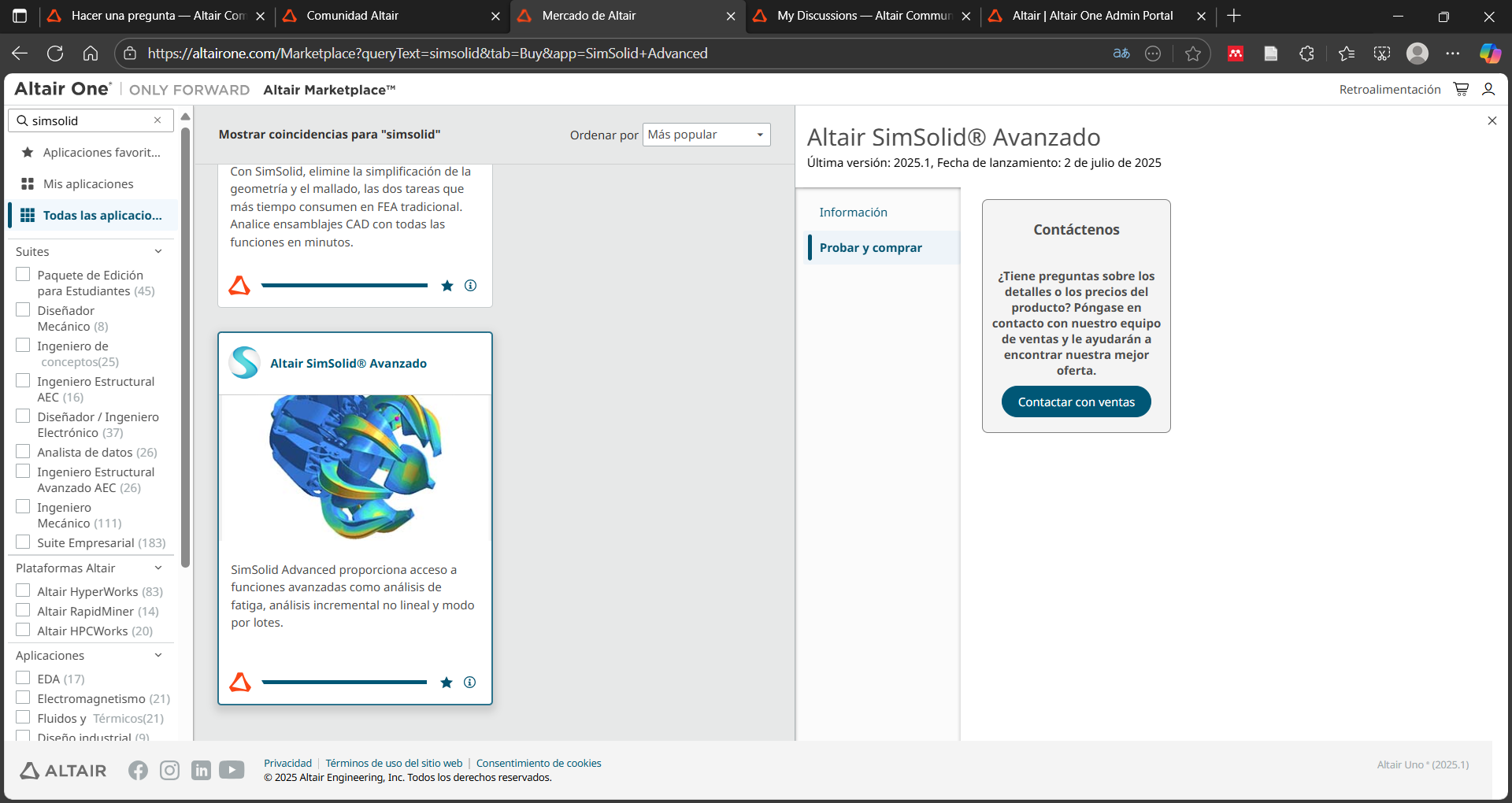1512x803 pixels.
Task: Go to the browser home page
Action: point(91,54)
